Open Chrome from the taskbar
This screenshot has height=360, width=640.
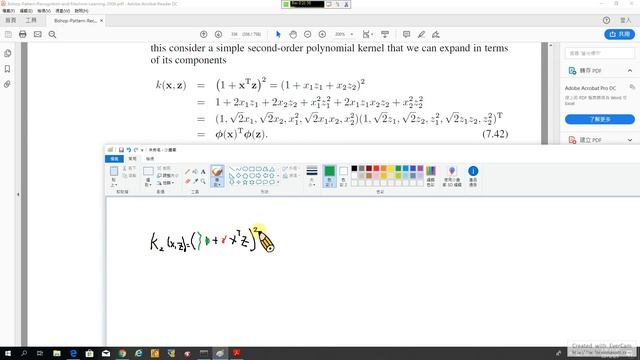122,353
